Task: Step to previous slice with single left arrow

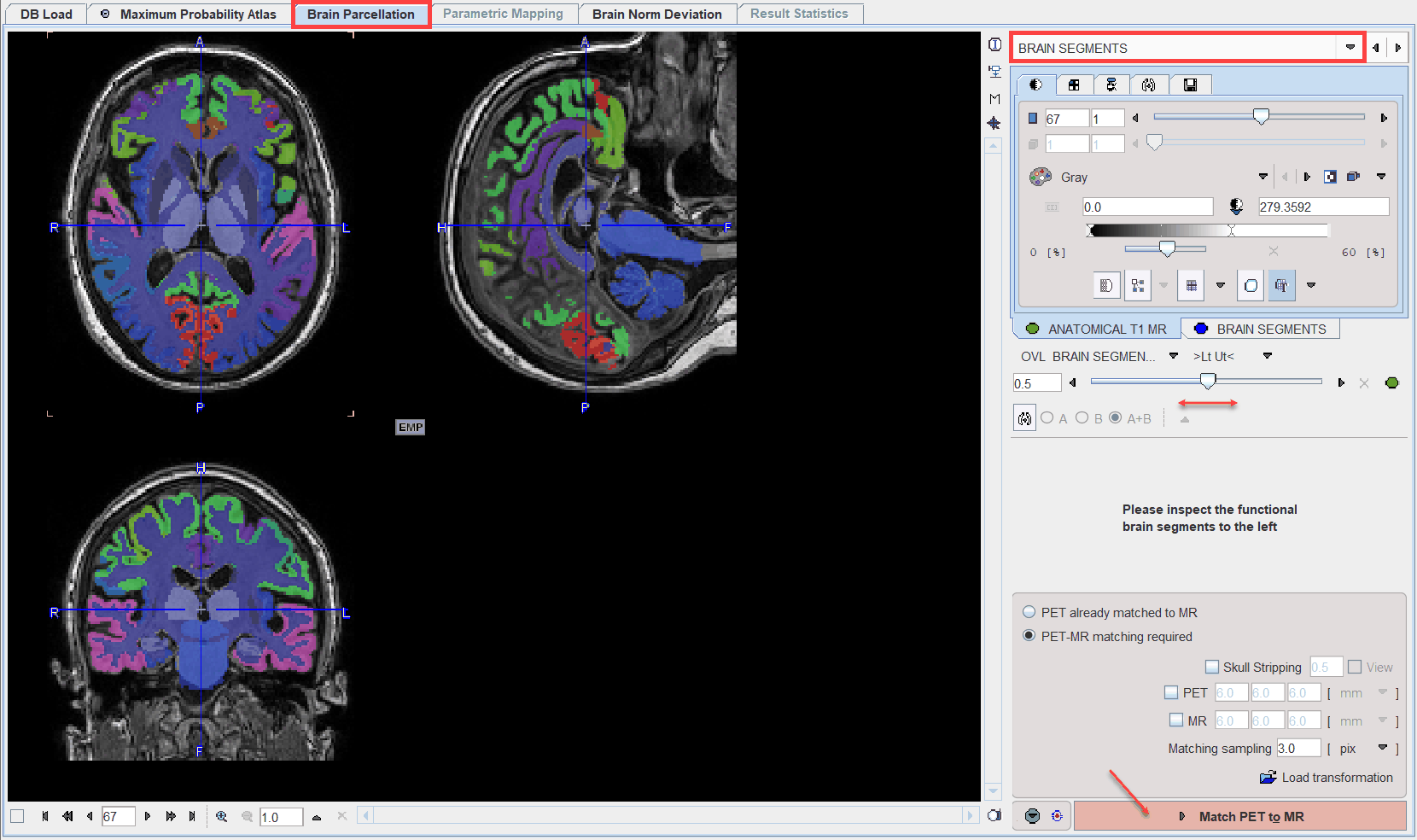Action: point(90,816)
